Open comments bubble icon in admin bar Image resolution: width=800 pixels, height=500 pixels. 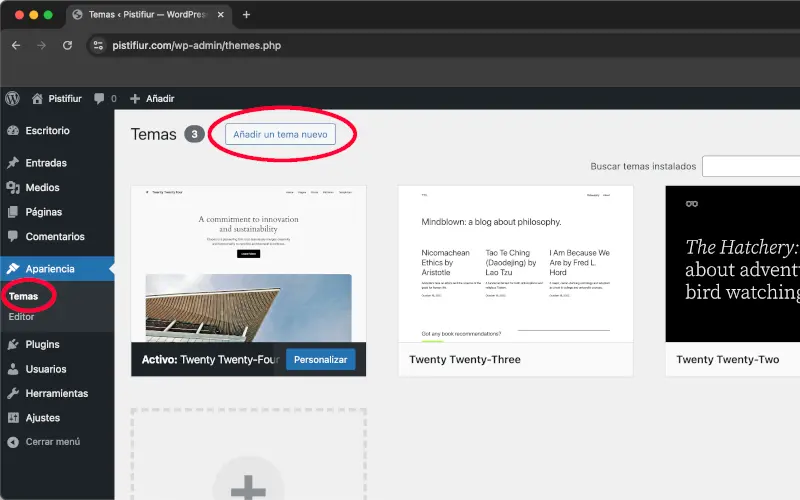pos(99,98)
